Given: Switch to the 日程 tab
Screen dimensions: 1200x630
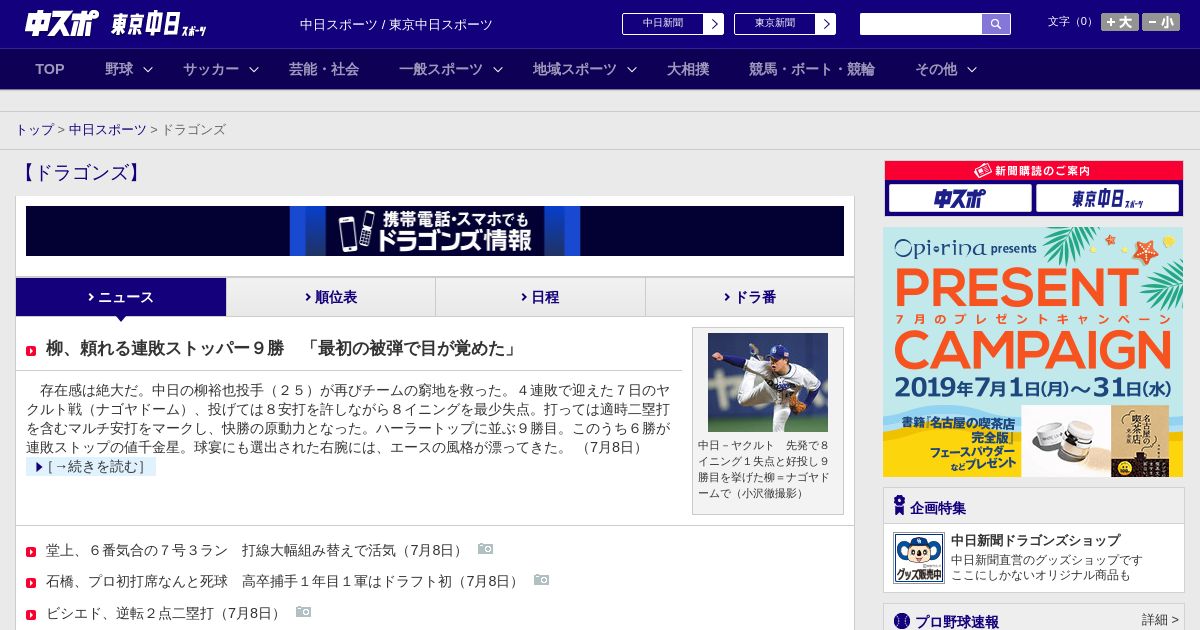Looking at the screenshot, I should tap(540, 297).
